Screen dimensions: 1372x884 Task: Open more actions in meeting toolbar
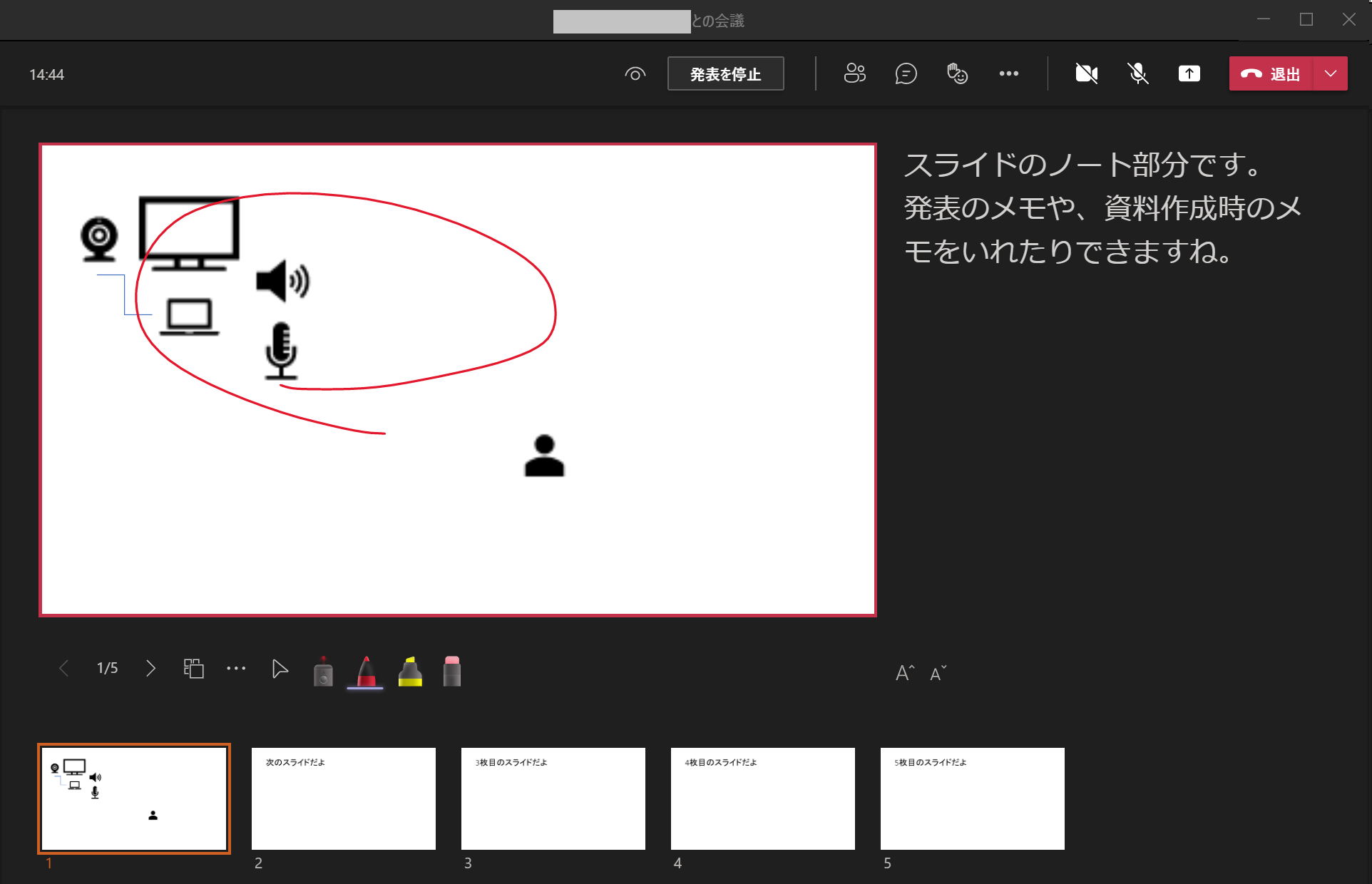pos(1008,73)
